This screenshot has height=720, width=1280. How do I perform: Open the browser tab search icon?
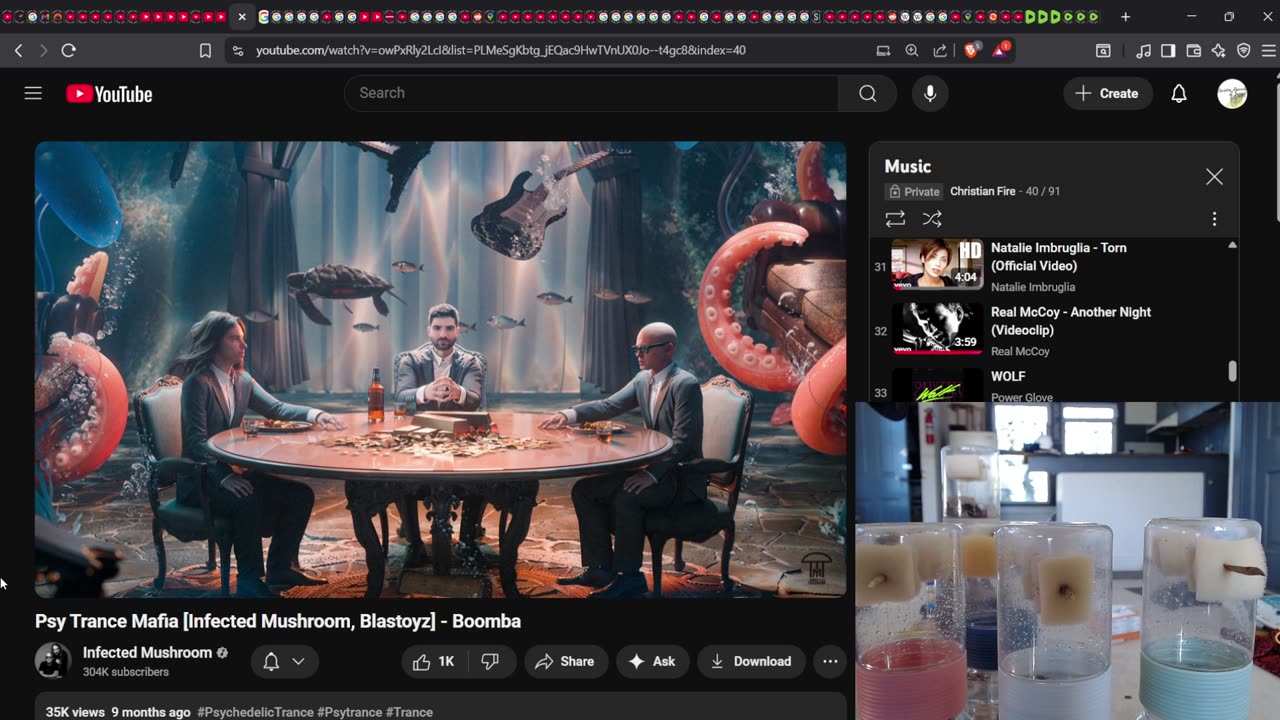pos(1103,50)
